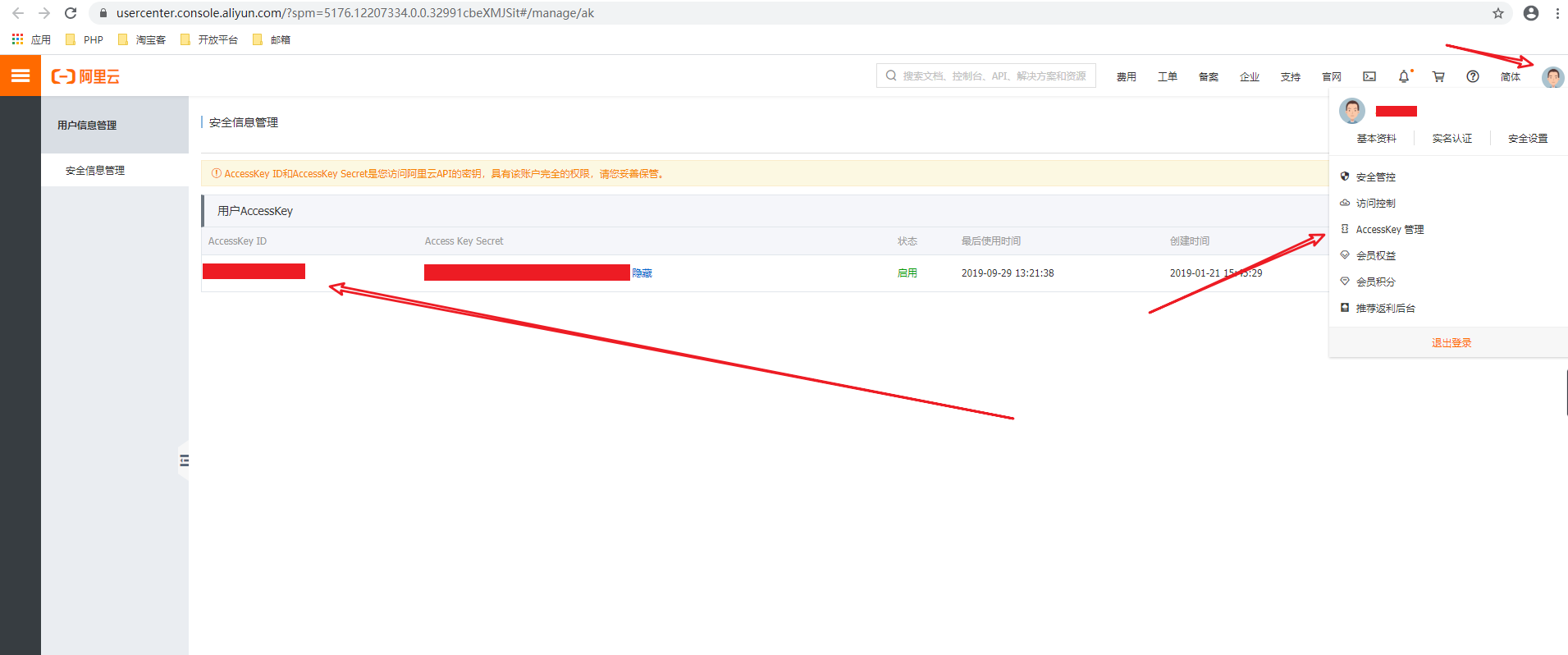Image resolution: width=1568 pixels, height=655 pixels.
Task: Open 基本资料 in the account panel
Action: point(1376,138)
